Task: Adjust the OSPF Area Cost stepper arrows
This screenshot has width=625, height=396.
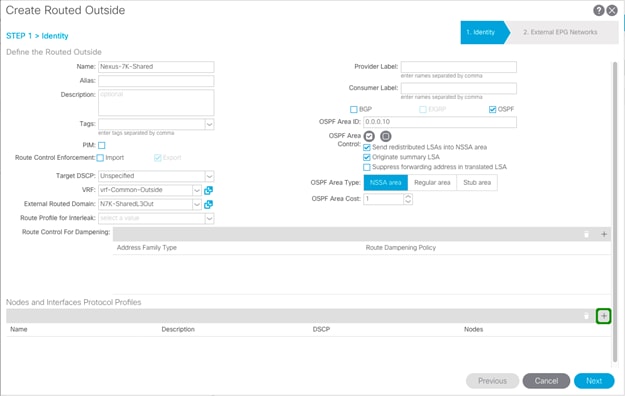Action: coord(408,199)
